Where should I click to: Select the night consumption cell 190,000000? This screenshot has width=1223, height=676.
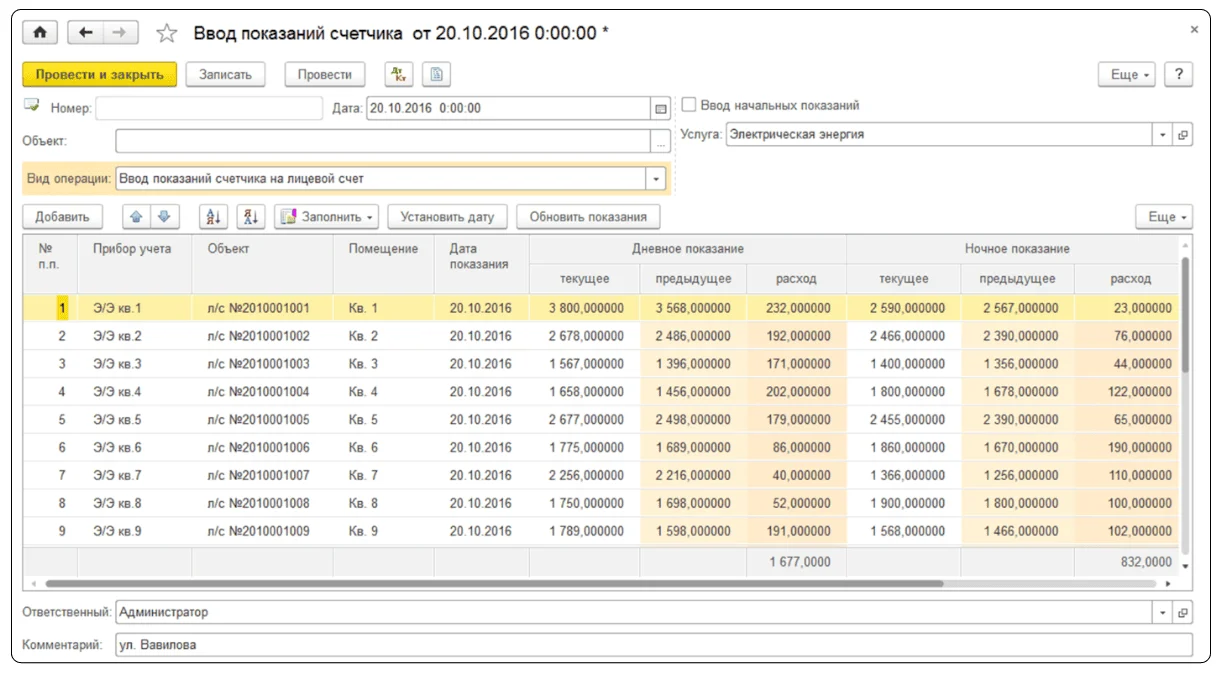coord(1127,447)
